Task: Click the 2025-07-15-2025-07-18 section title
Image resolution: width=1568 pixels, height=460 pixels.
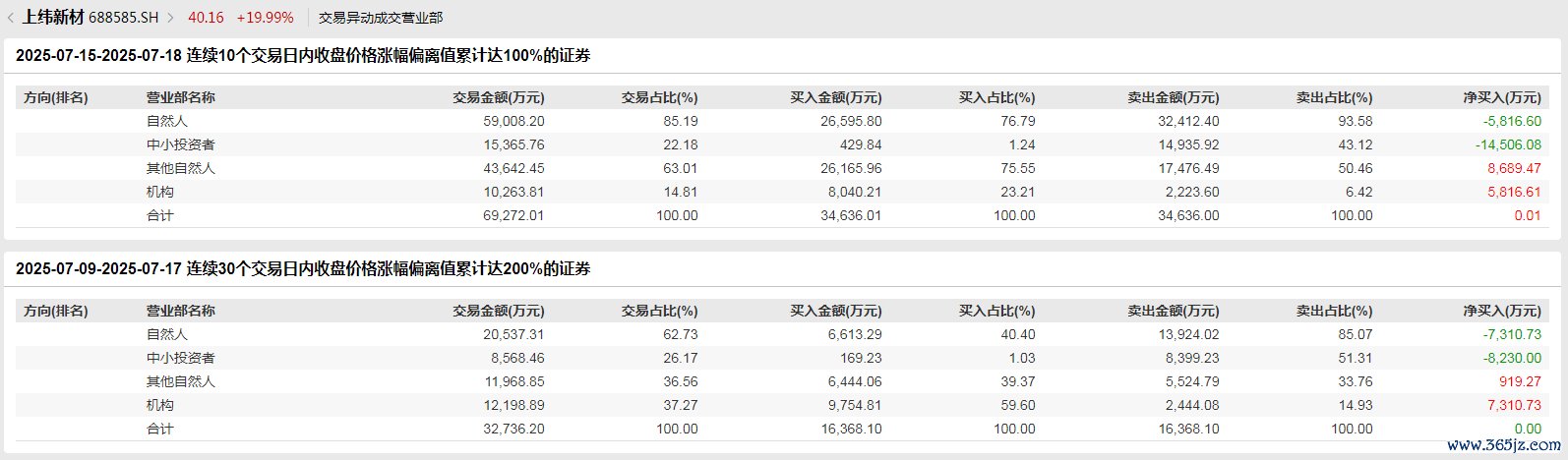Action: [303, 56]
